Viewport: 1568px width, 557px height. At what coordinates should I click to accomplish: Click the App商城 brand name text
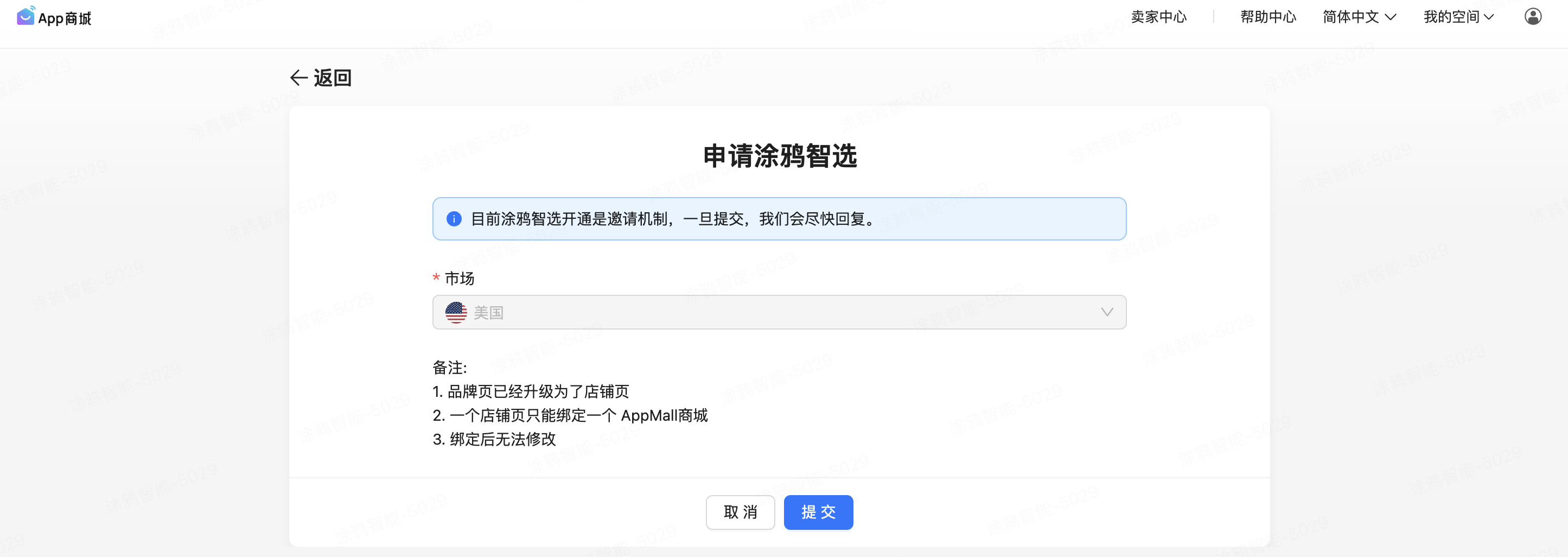[65, 18]
